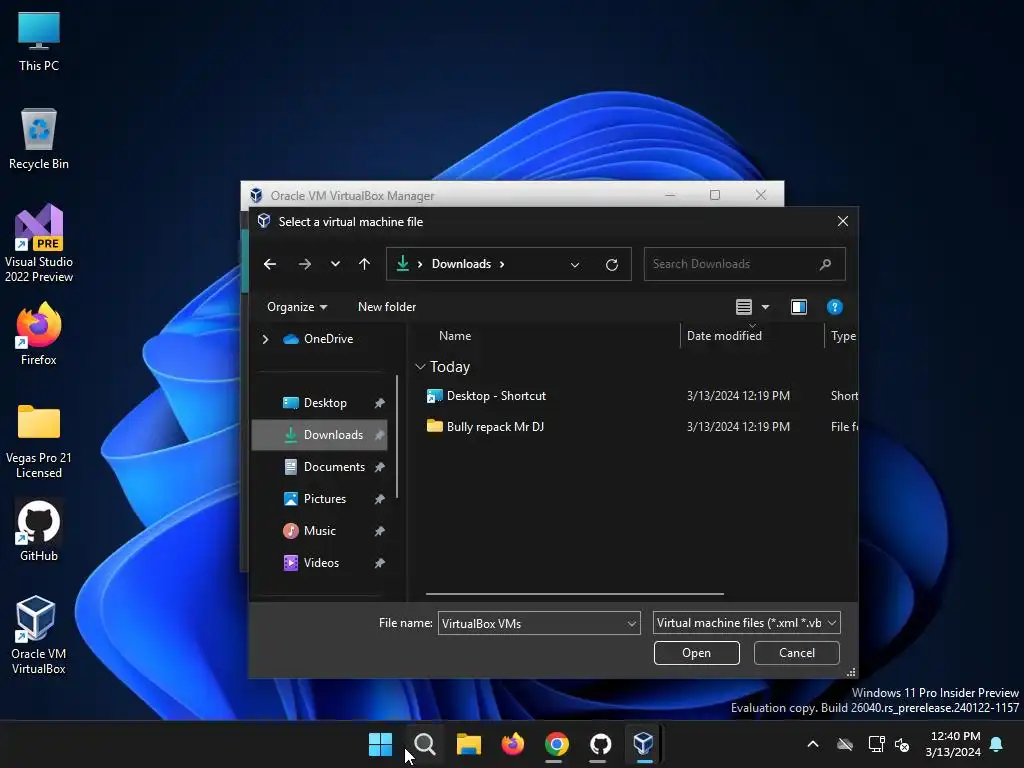This screenshot has height=768, width=1024.
Task: Click the pin icon next to Desktop
Action: (x=379, y=403)
